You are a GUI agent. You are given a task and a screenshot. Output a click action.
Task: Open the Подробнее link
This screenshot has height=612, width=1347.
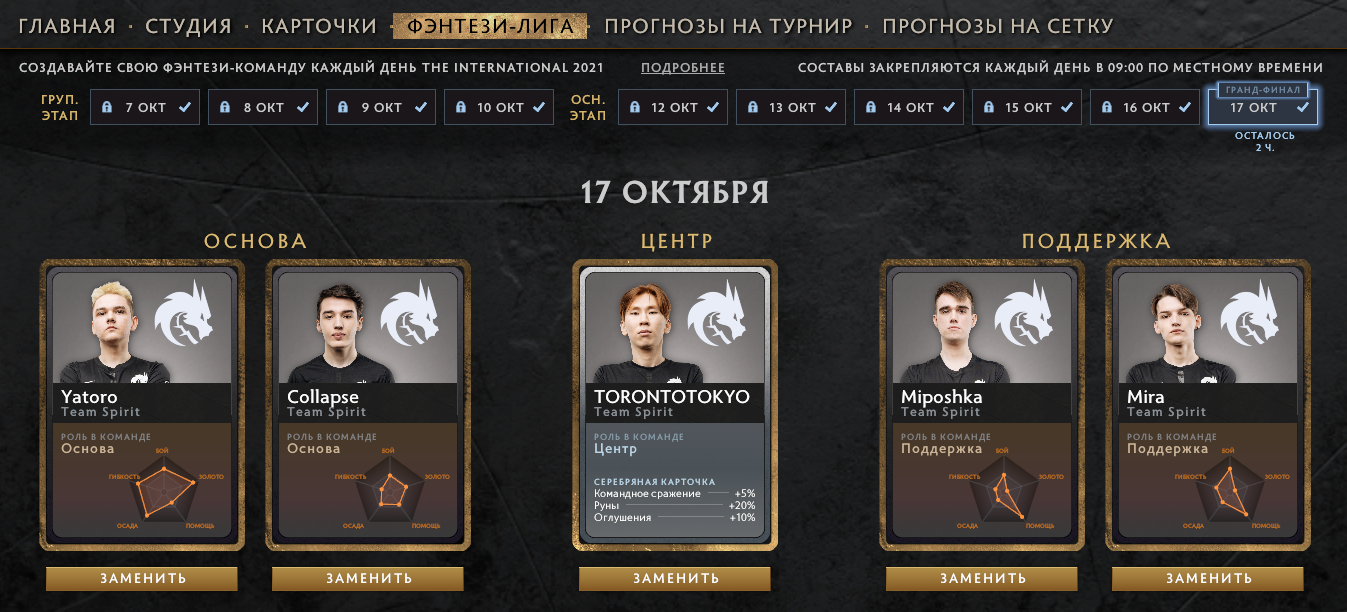(x=683, y=68)
